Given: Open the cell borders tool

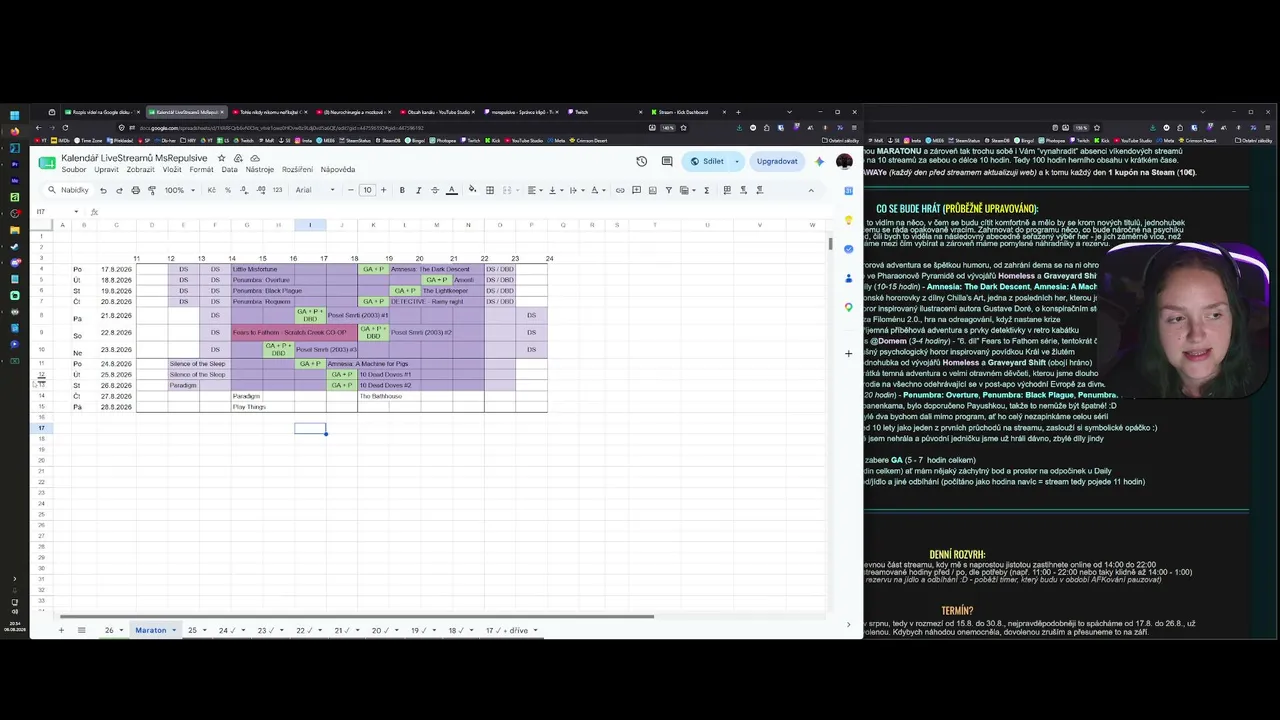Looking at the screenshot, I should (490, 190).
